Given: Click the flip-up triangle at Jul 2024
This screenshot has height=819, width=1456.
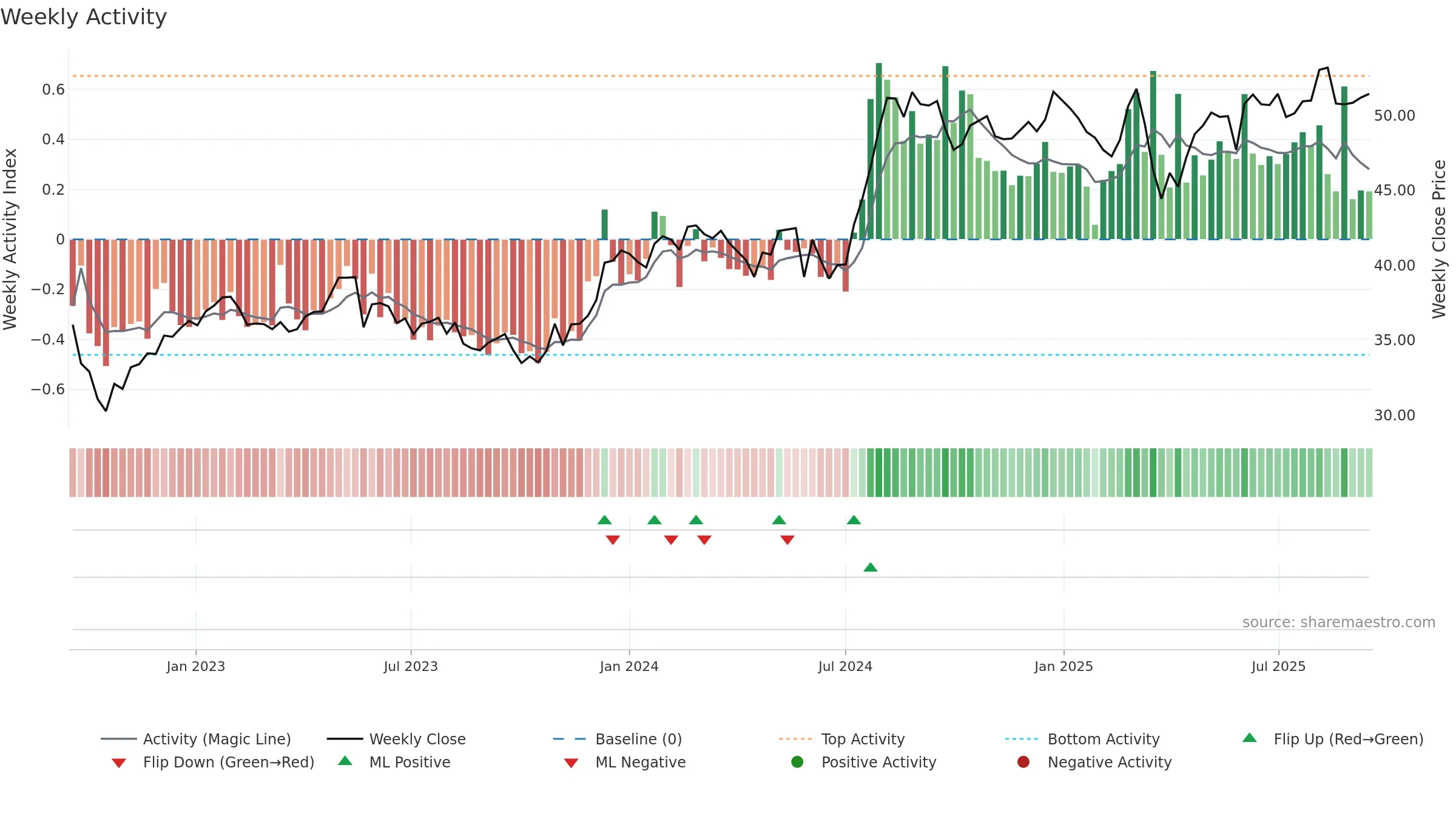Looking at the screenshot, I should tap(854, 520).
